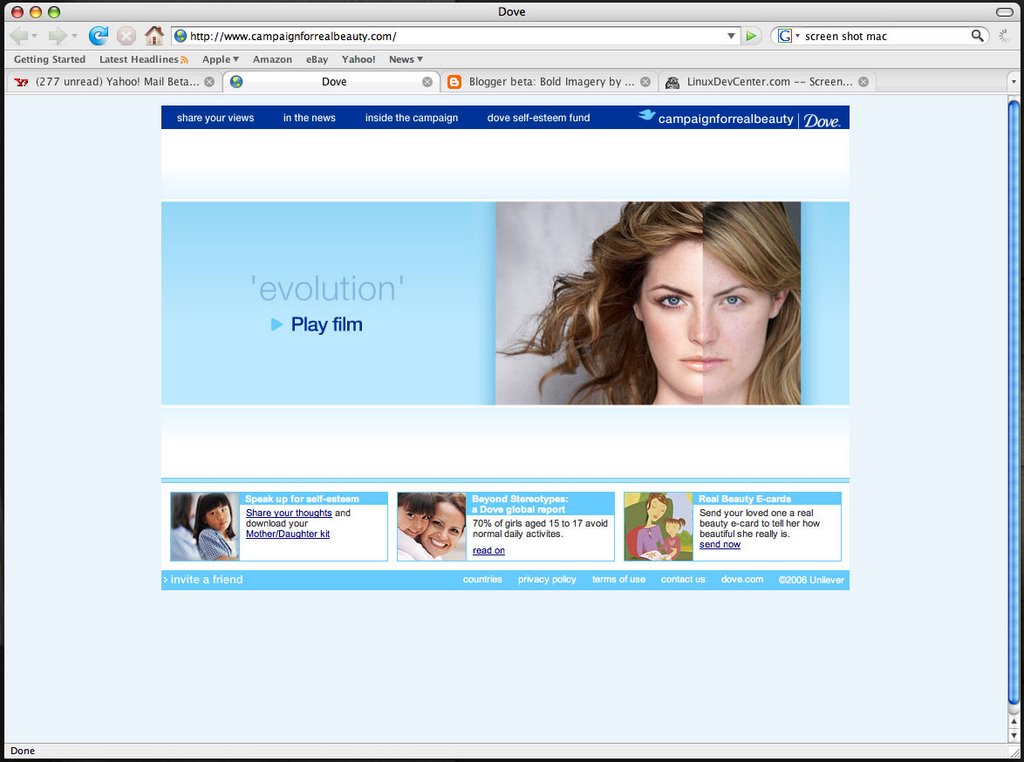This screenshot has width=1024, height=762.
Task: Open the 'countries' footer link
Action: tap(483, 579)
